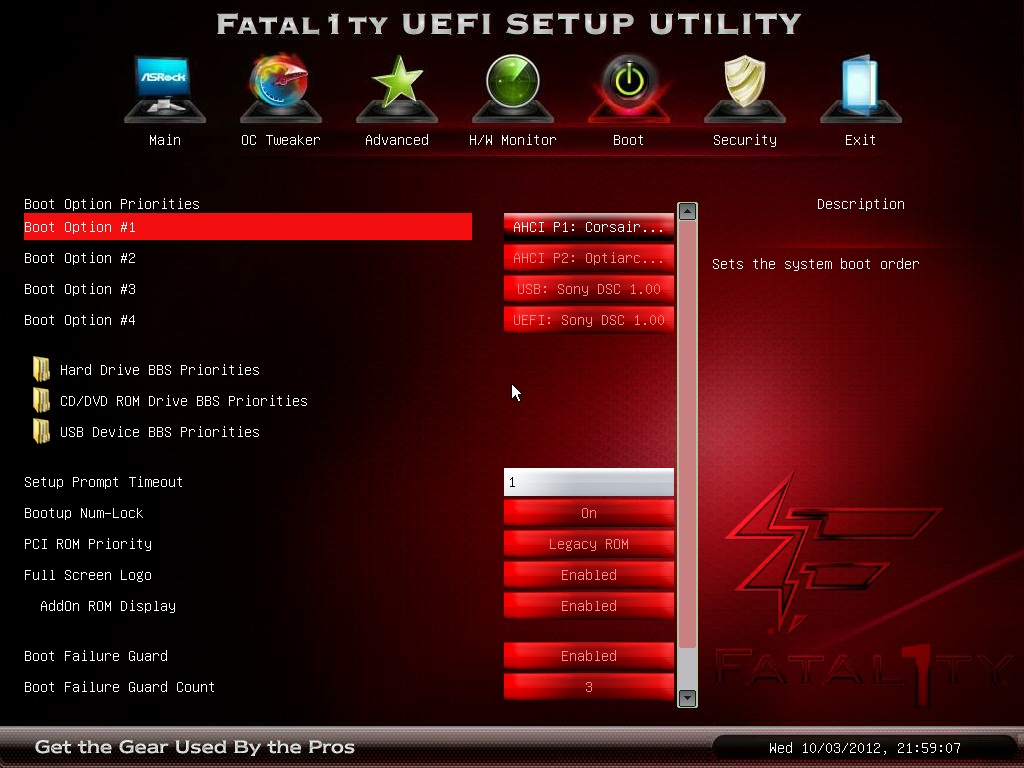
Task: Open the OC Tweaker speedometer icon
Action: pyautogui.click(x=281, y=89)
